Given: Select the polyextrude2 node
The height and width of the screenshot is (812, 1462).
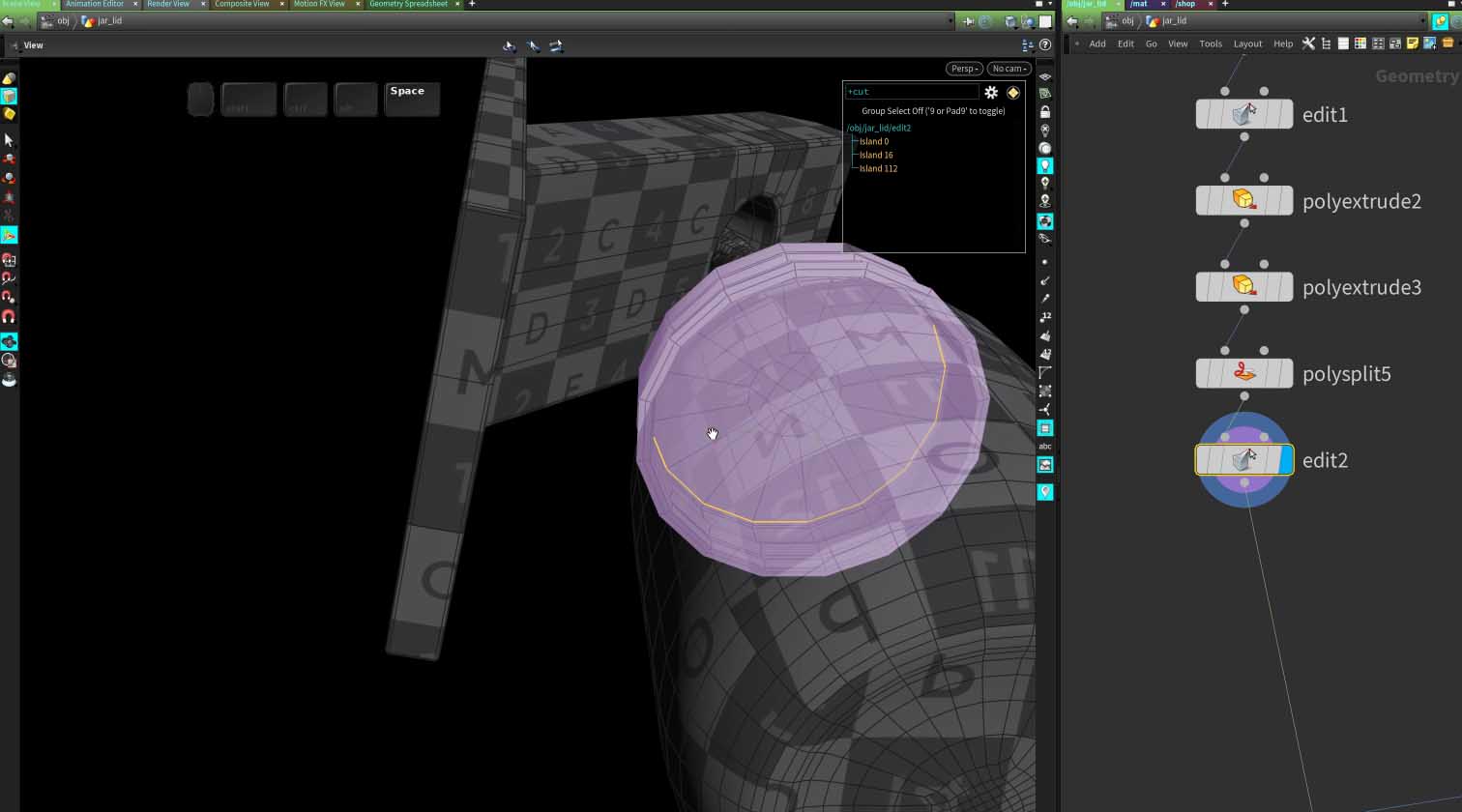Looking at the screenshot, I should coord(1243,200).
